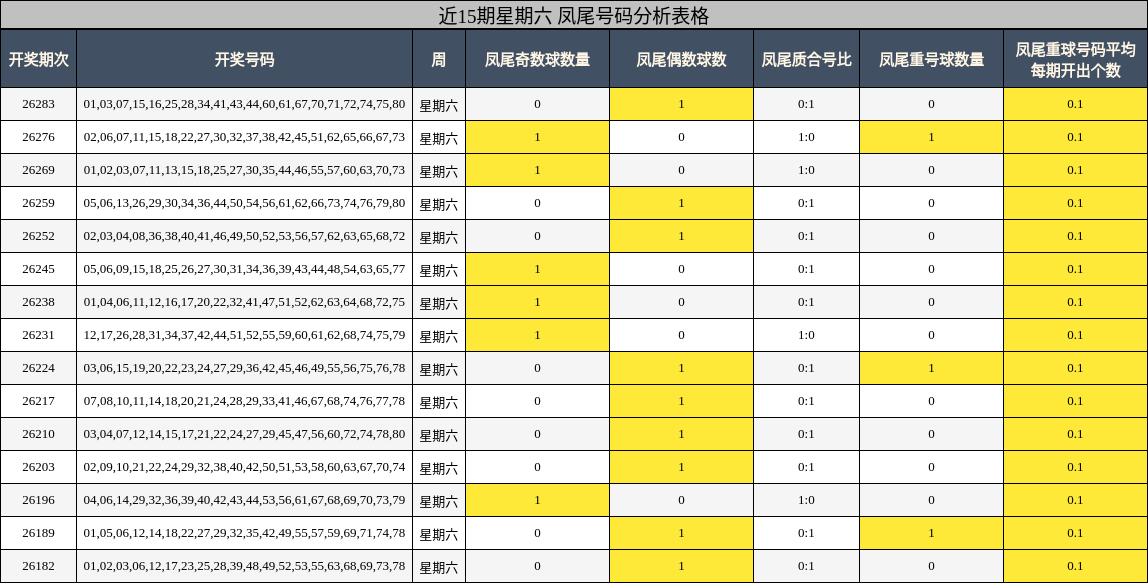The image size is (1148, 583).
Task: Select the 0:1 ratio in row 26259
Action: [806, 203]
